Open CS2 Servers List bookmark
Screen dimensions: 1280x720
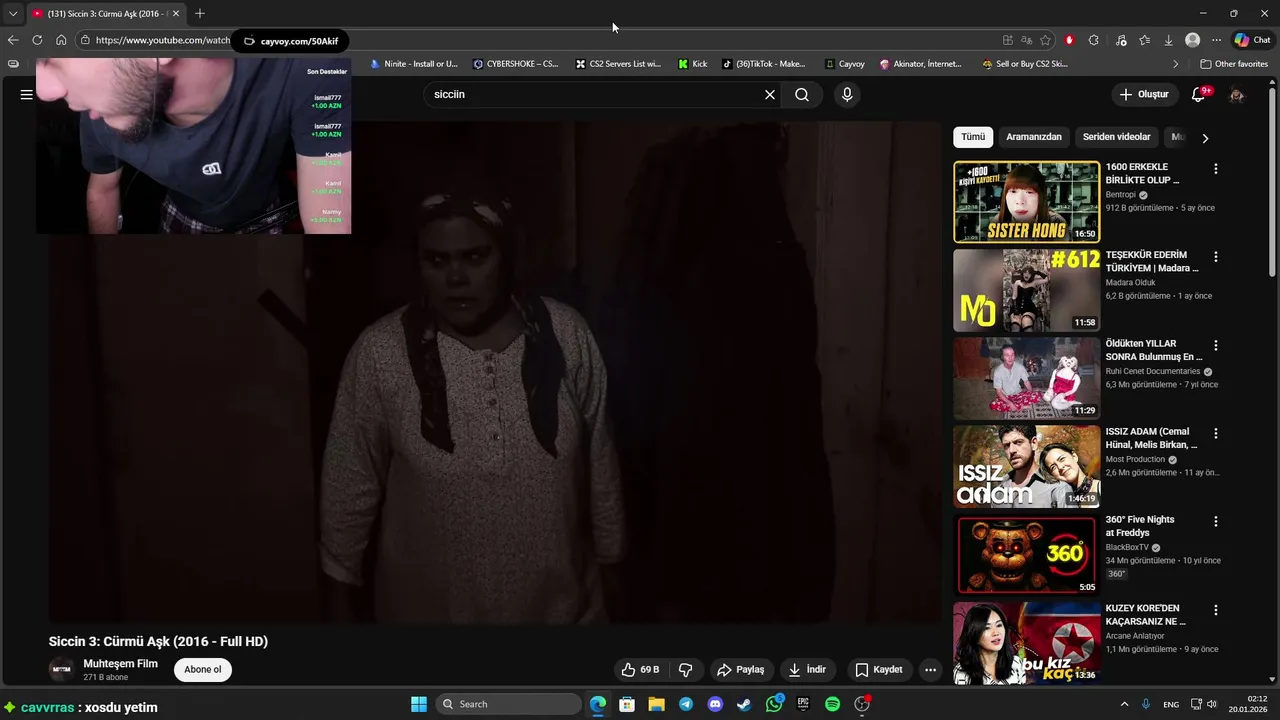(618, 64)
